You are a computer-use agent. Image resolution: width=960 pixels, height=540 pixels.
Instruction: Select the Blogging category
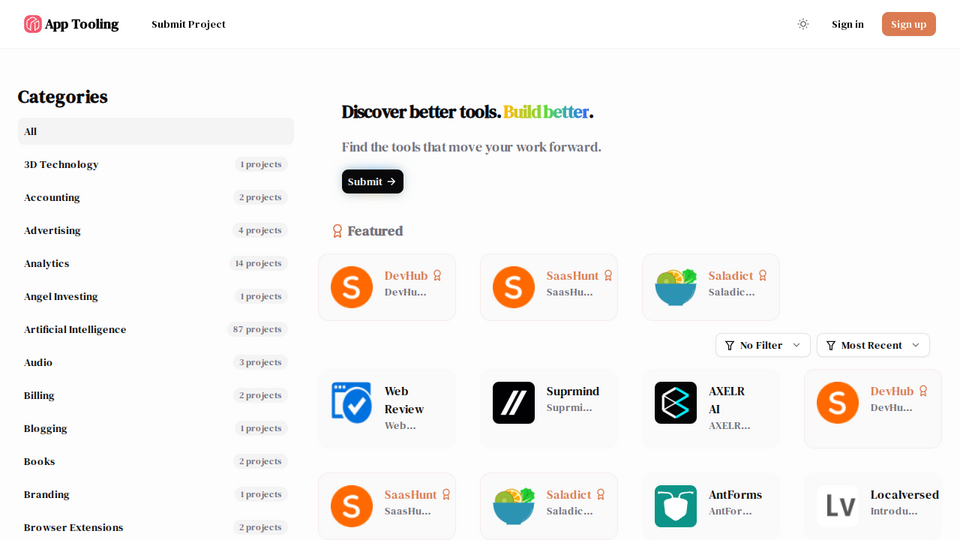point(156,429)
